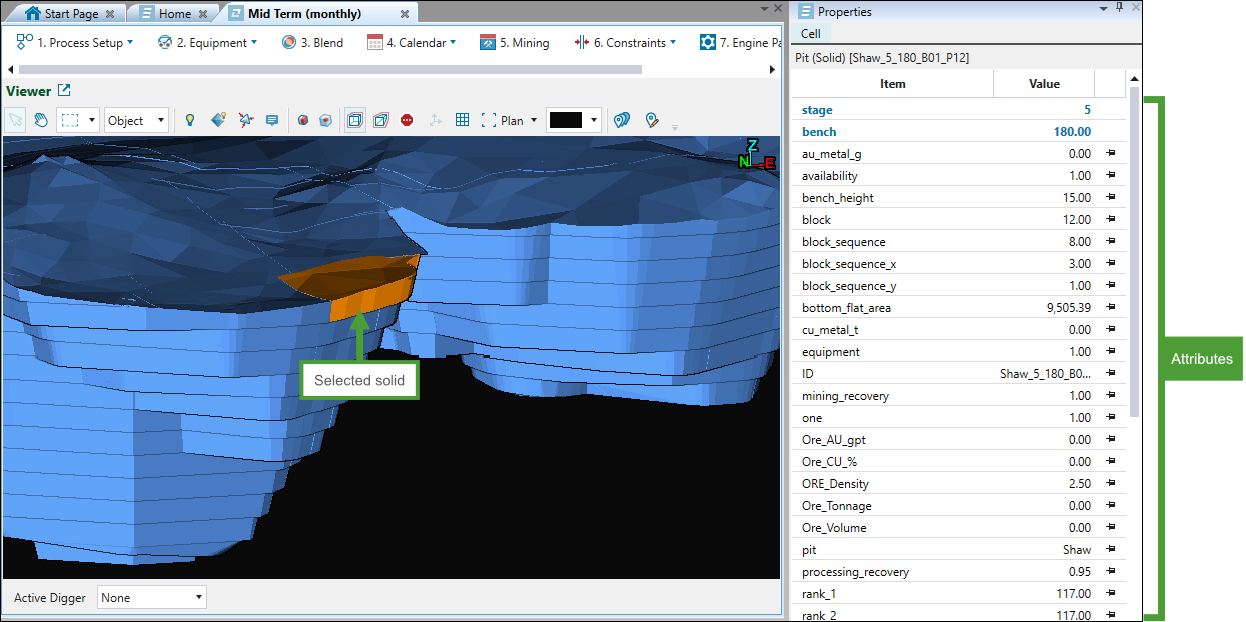1246x622 pixels.
Task: Activate the pan hand tool
Action: (41, 120)
